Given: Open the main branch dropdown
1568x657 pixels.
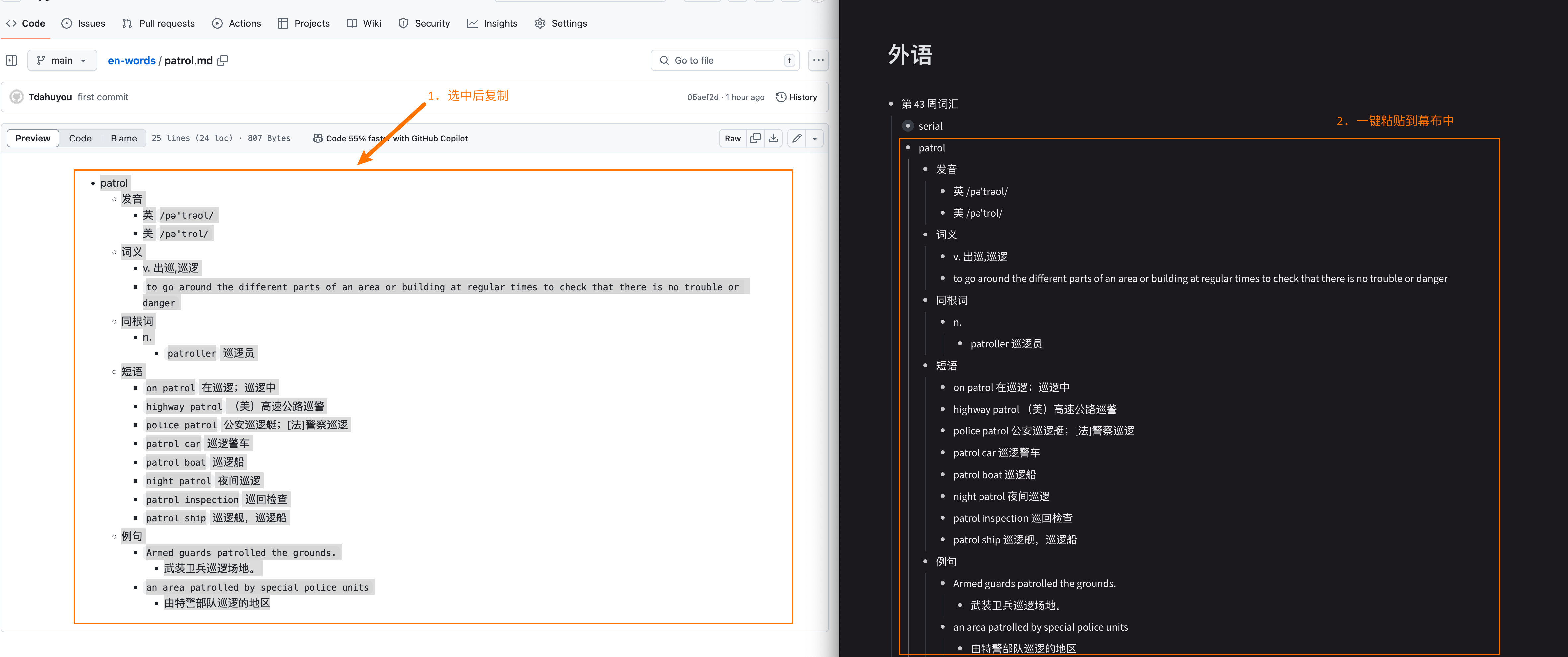Looking at the screenshot, I should click(62, 60).
